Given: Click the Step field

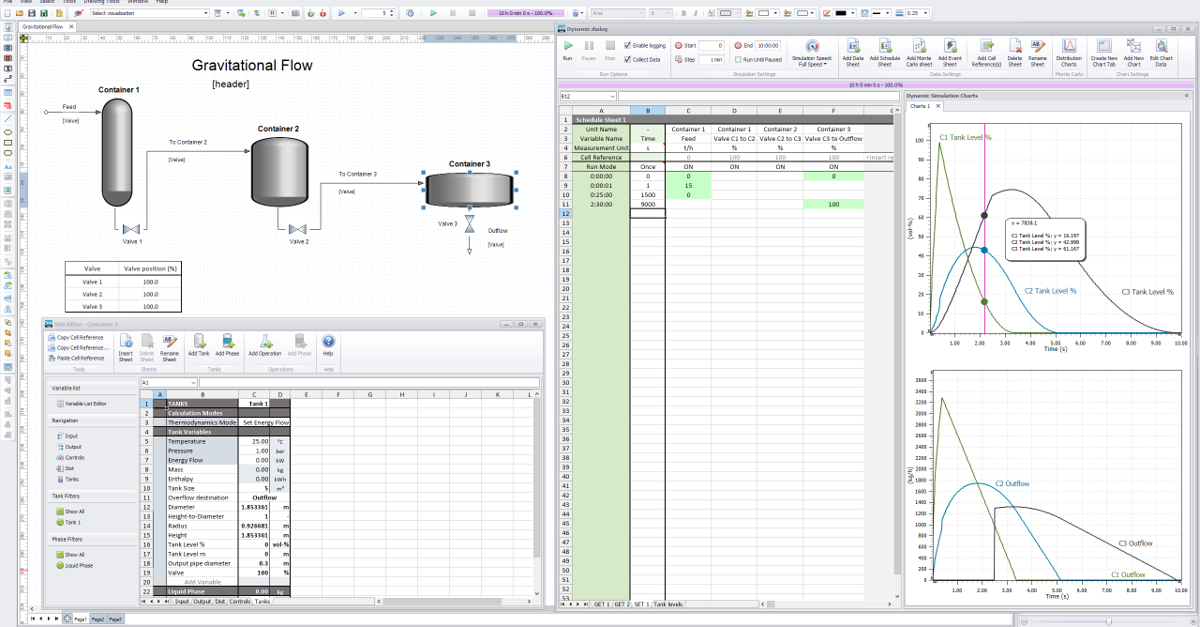Looking at the screenshot, I should [711, 60].
